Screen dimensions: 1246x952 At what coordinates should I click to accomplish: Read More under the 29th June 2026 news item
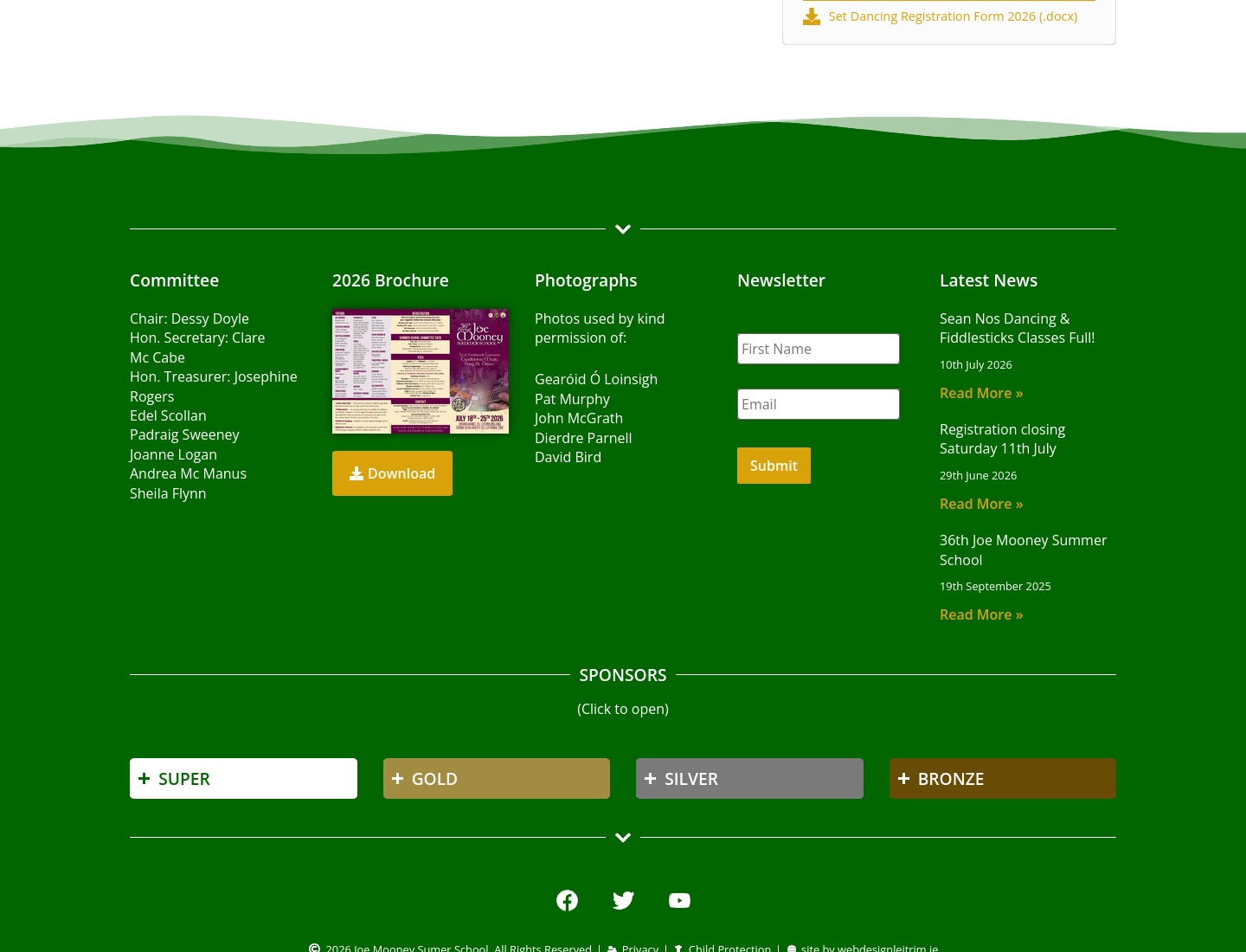pos(981,504)
